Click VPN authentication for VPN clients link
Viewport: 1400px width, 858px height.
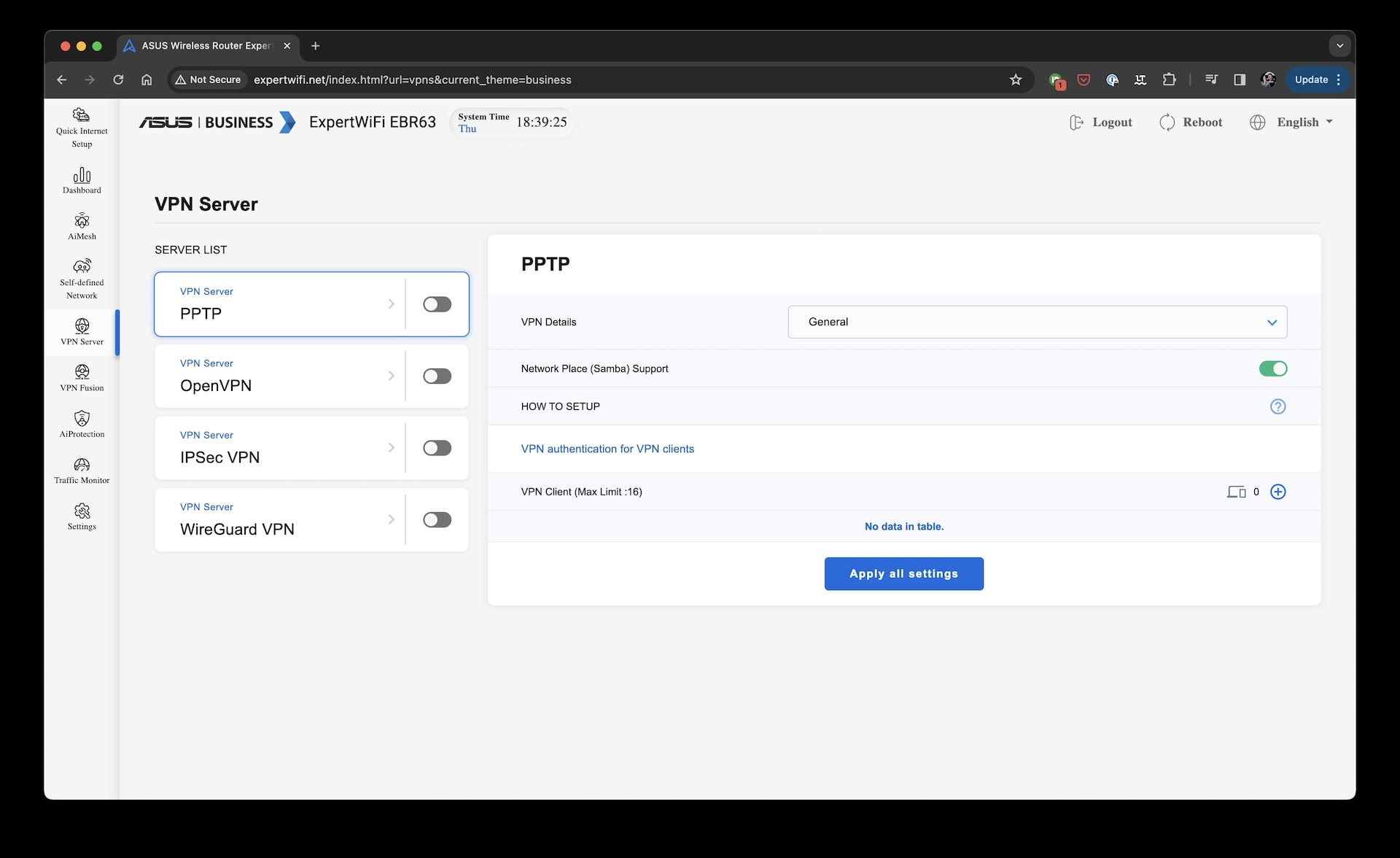tap(608, 448)
